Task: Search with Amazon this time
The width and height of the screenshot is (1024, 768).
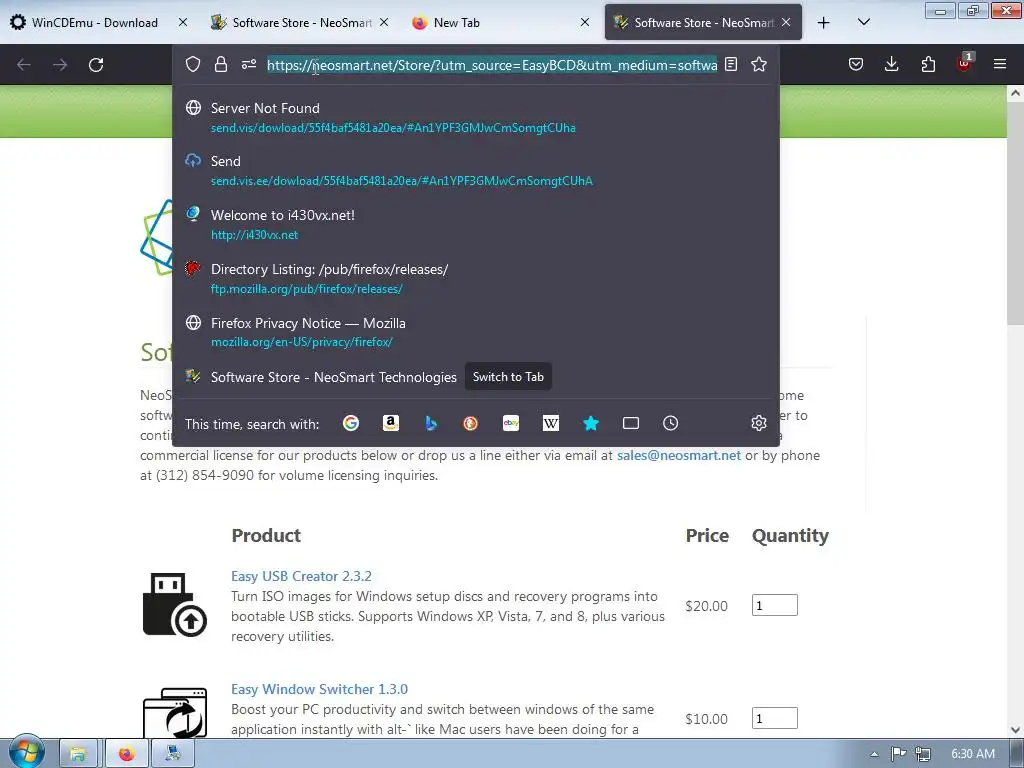Action: [x=391, y=423]
